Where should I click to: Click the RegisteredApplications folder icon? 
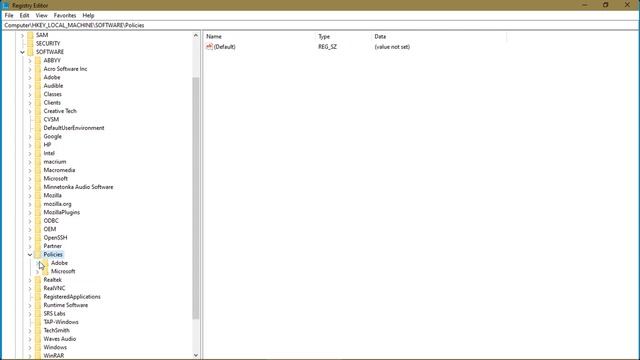point(38,297)
